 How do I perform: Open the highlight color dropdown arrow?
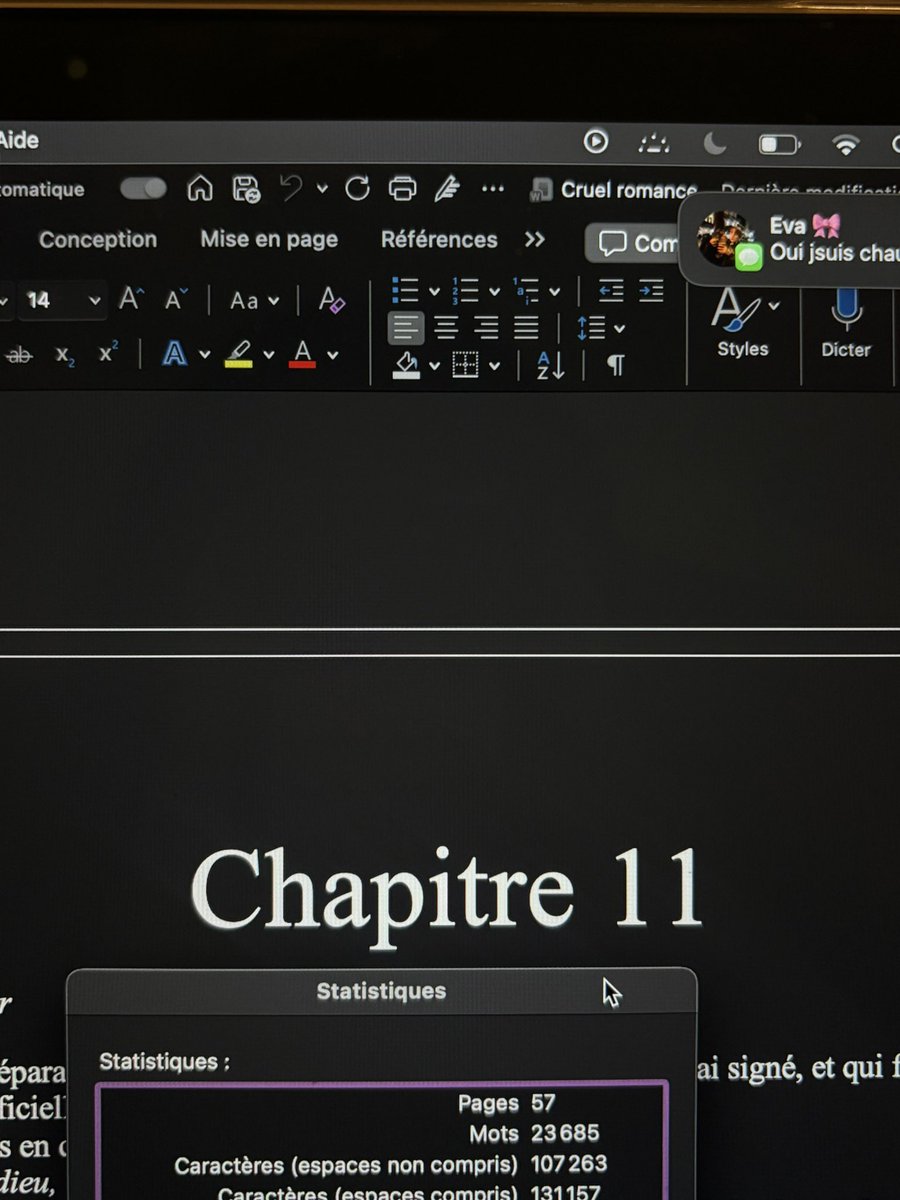click(x=268, y=354)
